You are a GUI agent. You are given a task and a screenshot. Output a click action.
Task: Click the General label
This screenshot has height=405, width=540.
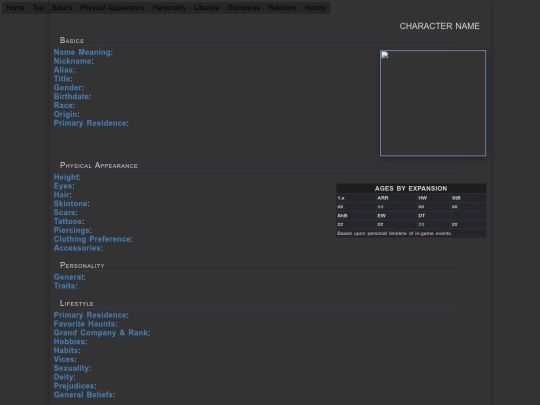pos(69,277)
